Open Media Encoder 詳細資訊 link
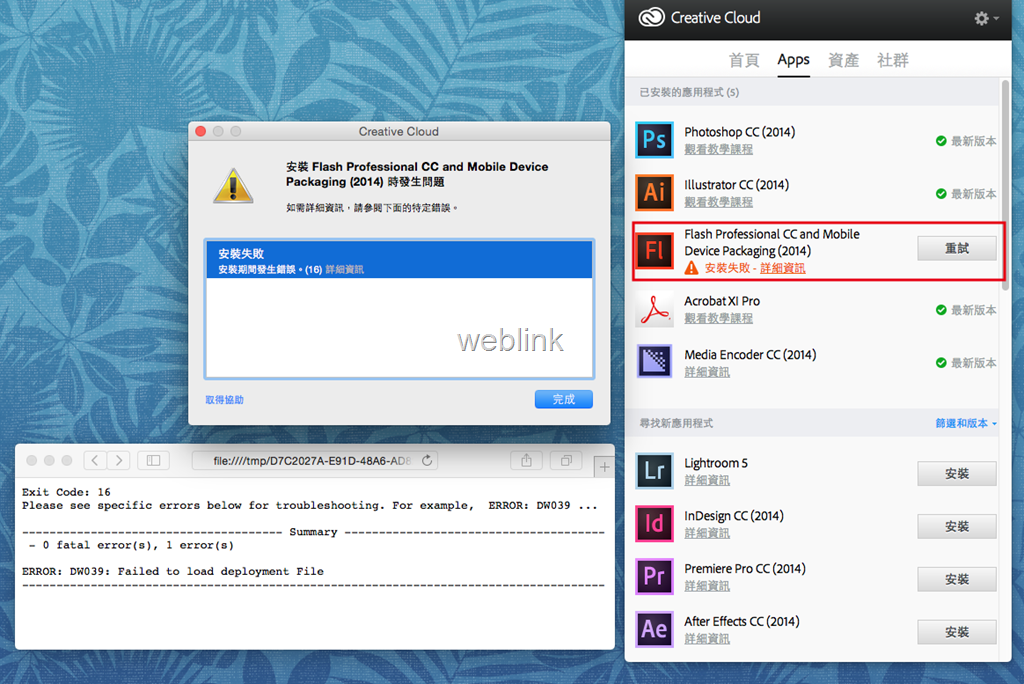Viewport: 1024px width, 684px height. pyautogui.click(x=707, y=372)
